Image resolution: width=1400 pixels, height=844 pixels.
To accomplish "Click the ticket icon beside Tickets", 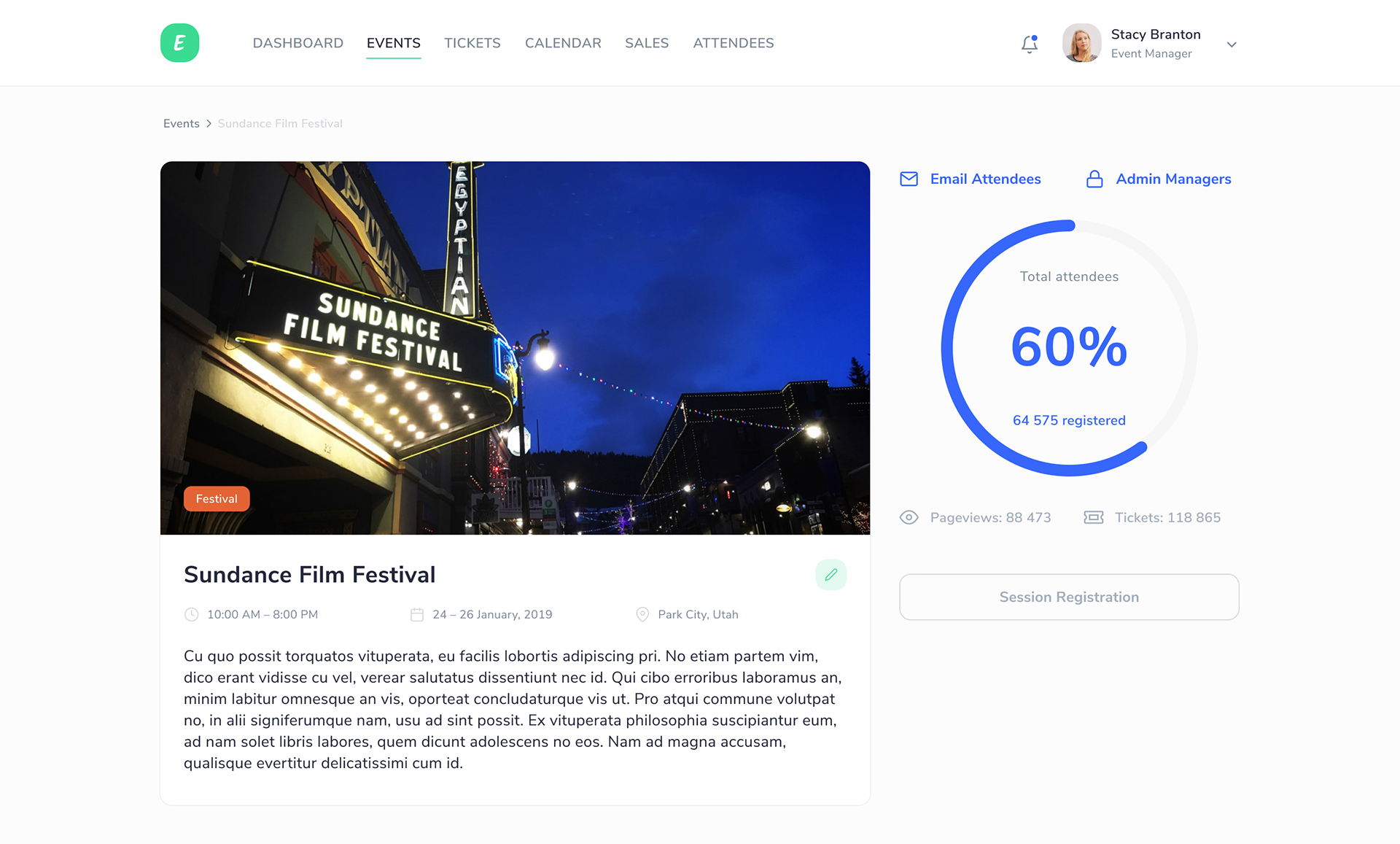I will [1094, 517].
